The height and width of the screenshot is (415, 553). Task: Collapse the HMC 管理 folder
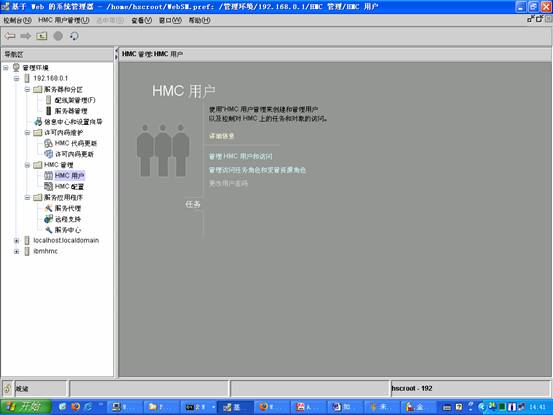coord(27,165)
